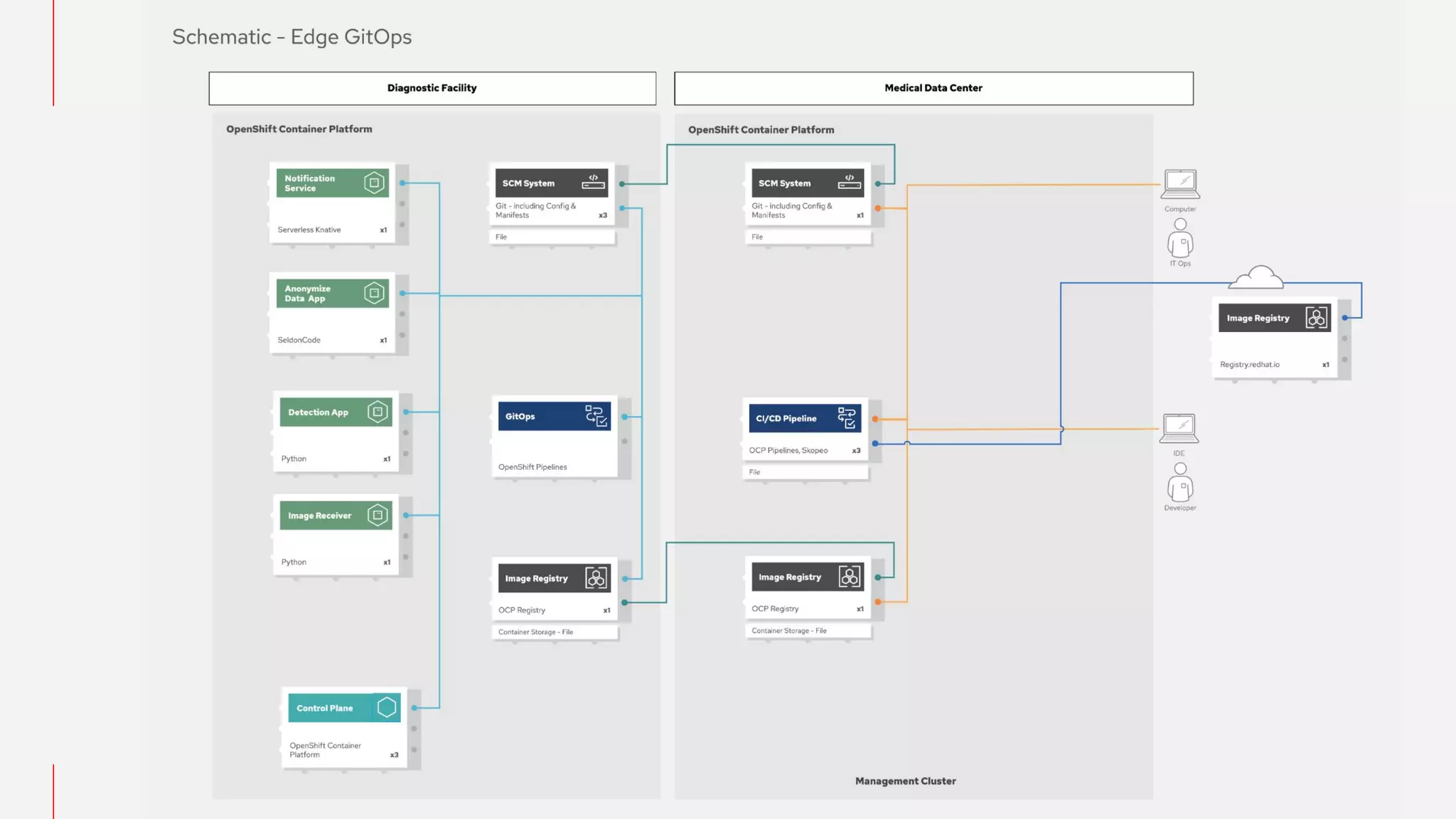Click the GitOps pipeline icon
The image size is (1456, 819).
[x=596, y=416]
